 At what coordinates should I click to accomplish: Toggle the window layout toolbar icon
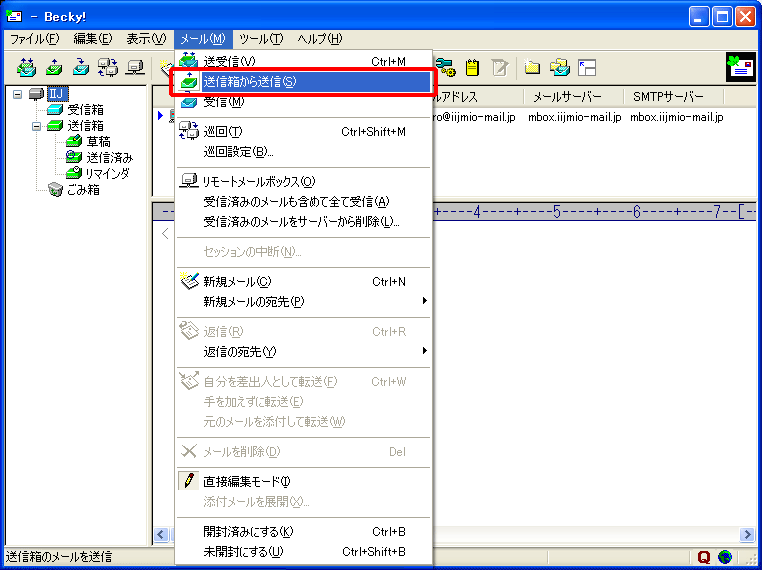tap(587, 68)
